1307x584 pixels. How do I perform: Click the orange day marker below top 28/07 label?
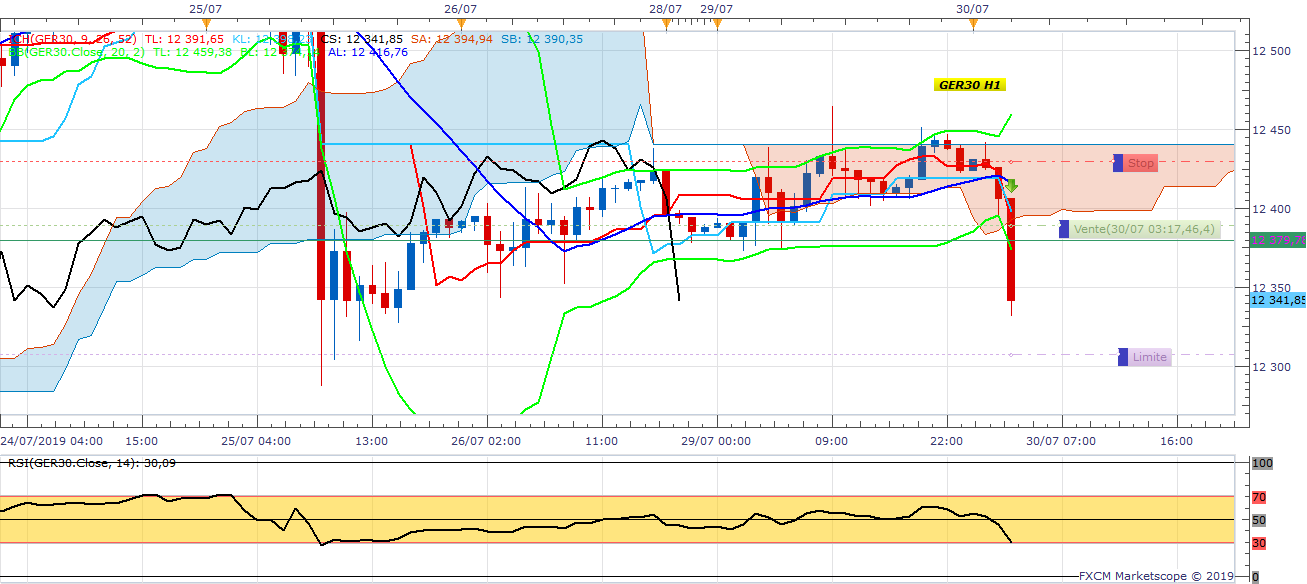click(666, 23)
